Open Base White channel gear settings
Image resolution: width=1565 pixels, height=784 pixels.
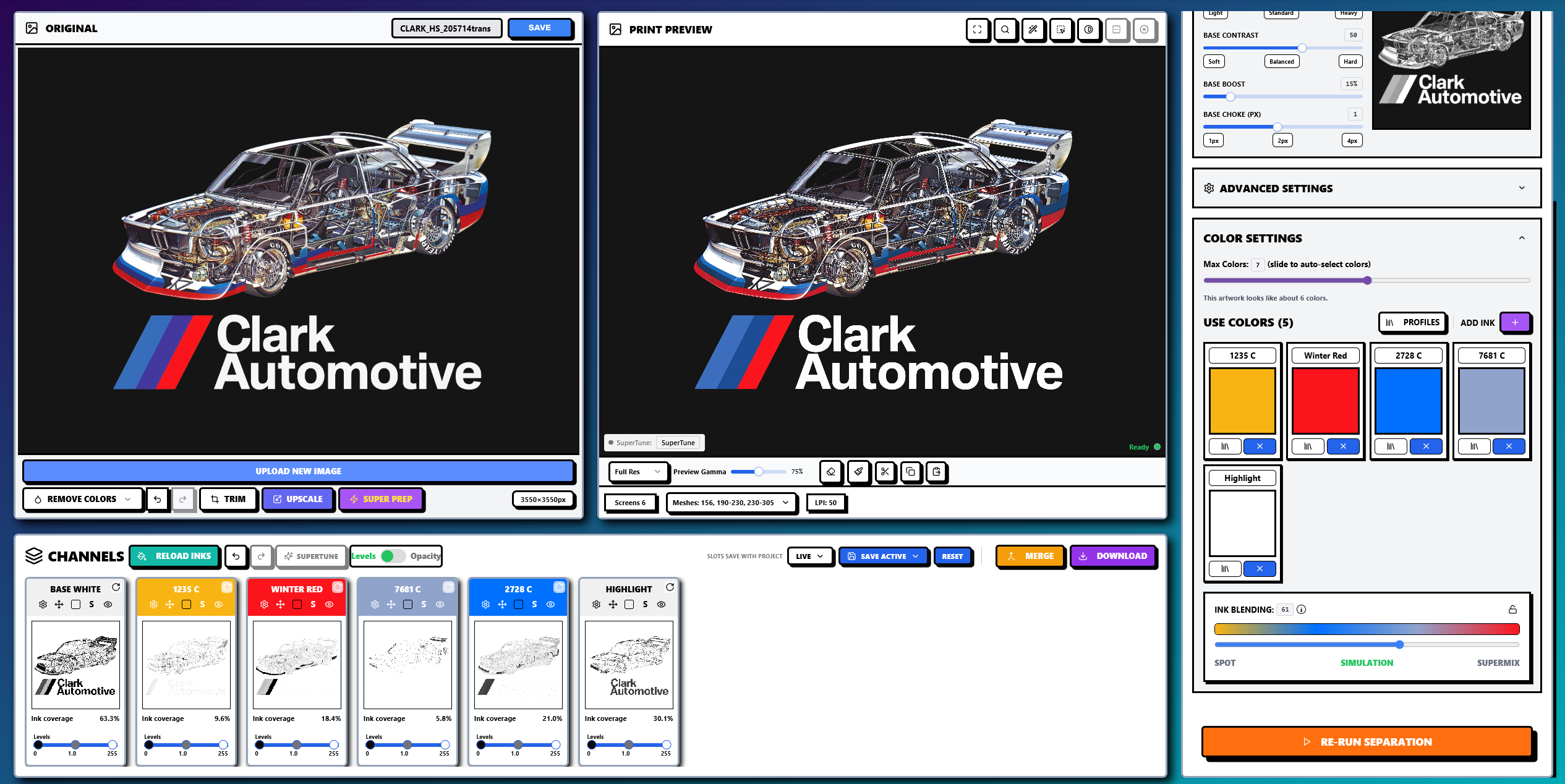[x=43, y=604]
